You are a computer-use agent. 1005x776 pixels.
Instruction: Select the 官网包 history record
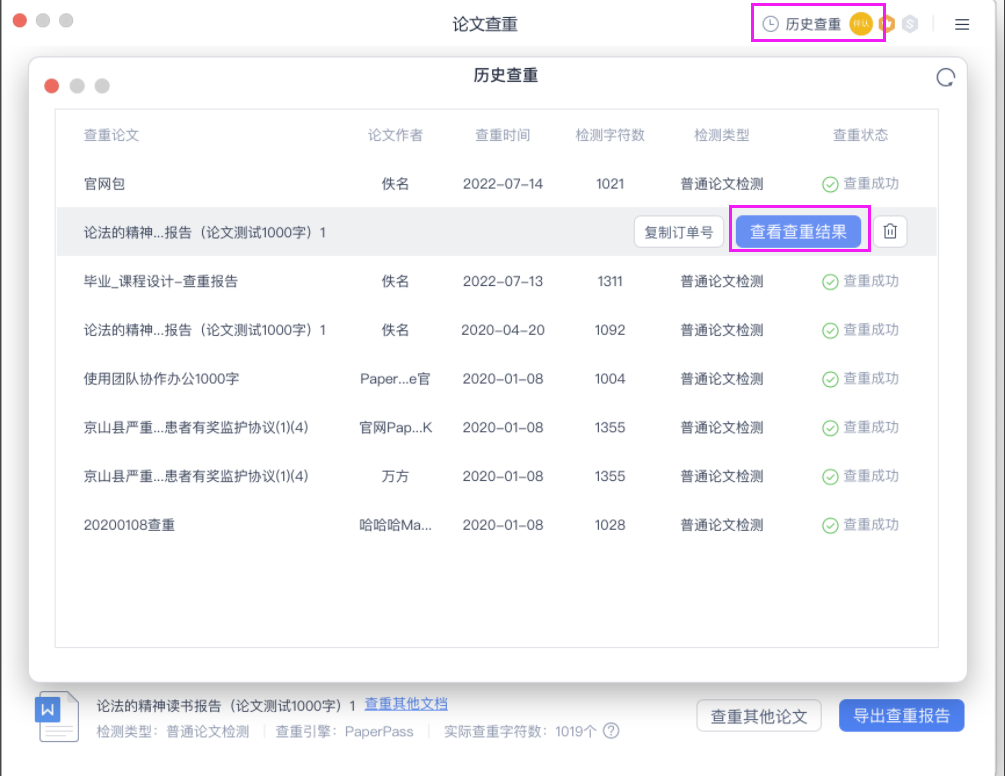[x=104, y=184]
